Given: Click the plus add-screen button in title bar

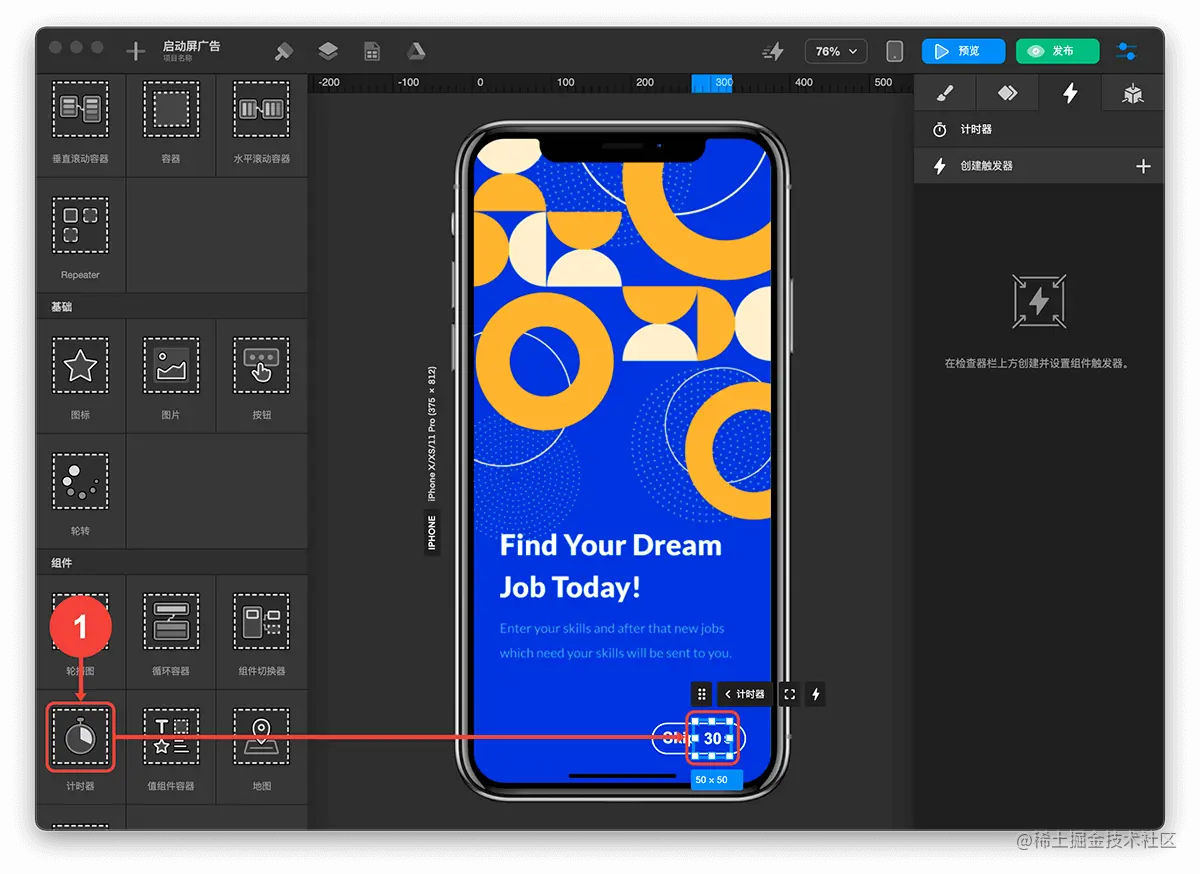Looking at the screenshot, I should (136, 51).
